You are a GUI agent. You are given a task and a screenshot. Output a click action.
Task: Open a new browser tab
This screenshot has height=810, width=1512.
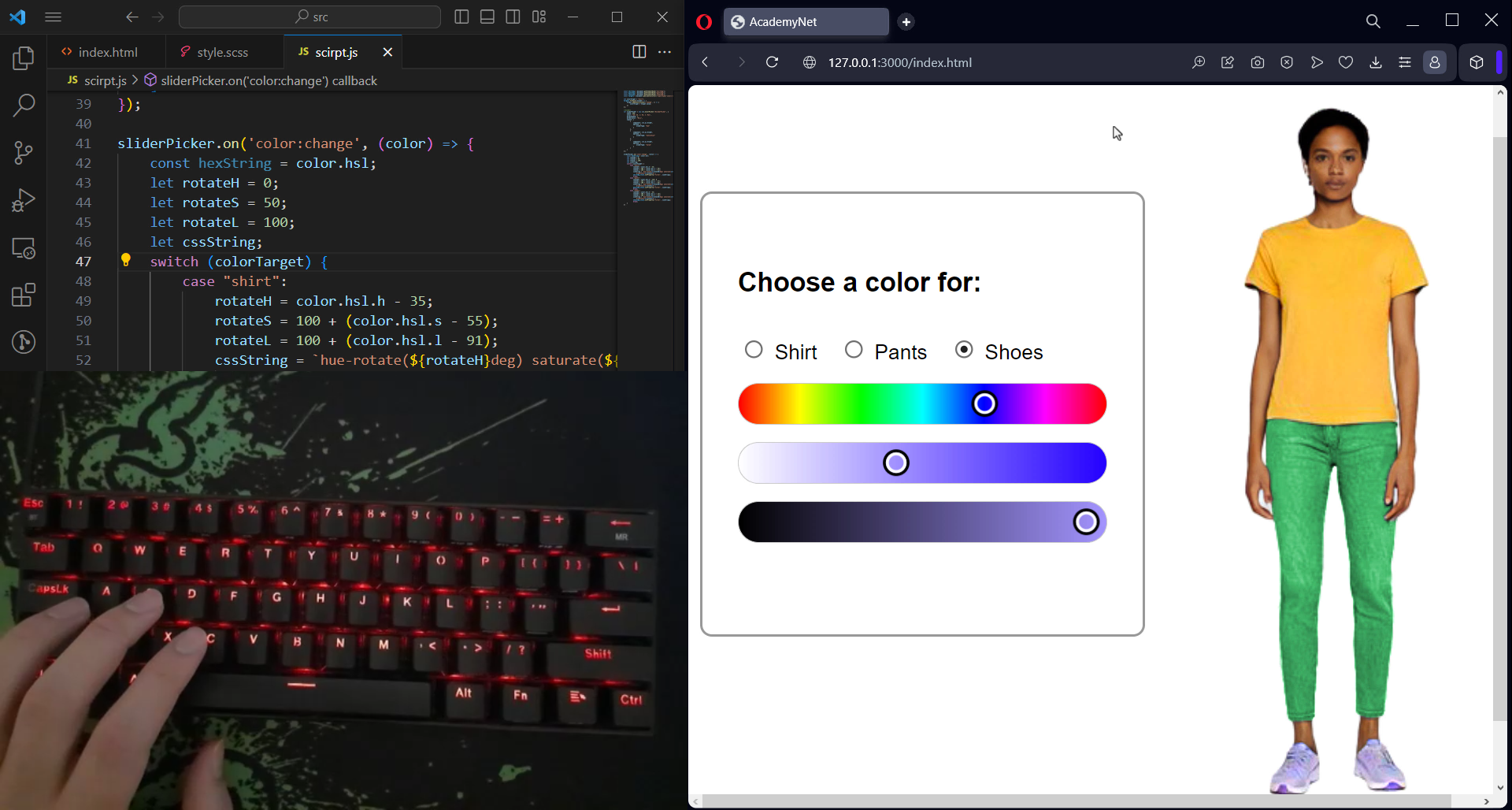pos(906,22)
